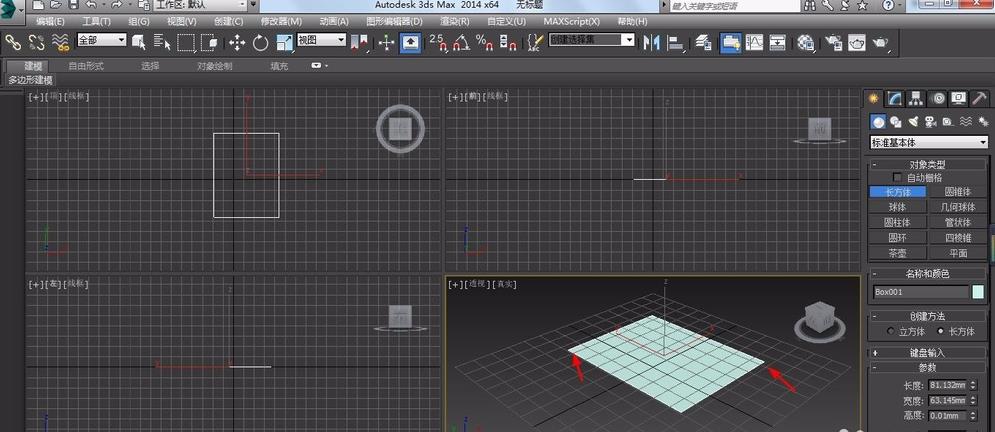Open the Modify panel tab icon
995x432 pixels.
[x=895, y=98]
